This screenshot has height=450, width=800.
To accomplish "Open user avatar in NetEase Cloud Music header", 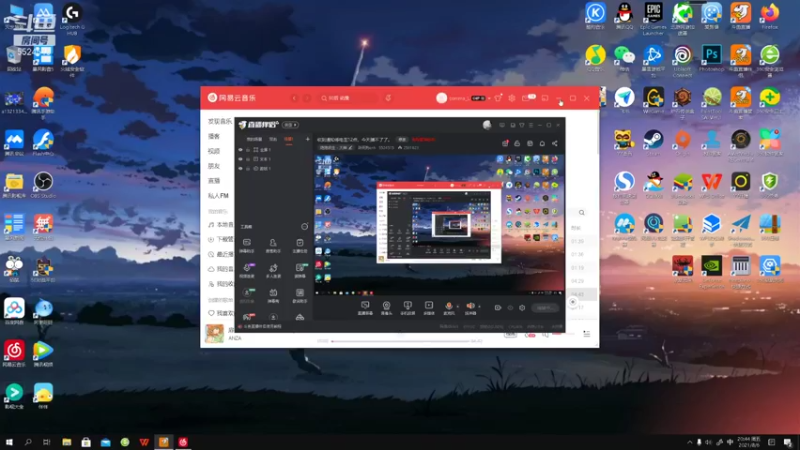I will tap(442, 98).
